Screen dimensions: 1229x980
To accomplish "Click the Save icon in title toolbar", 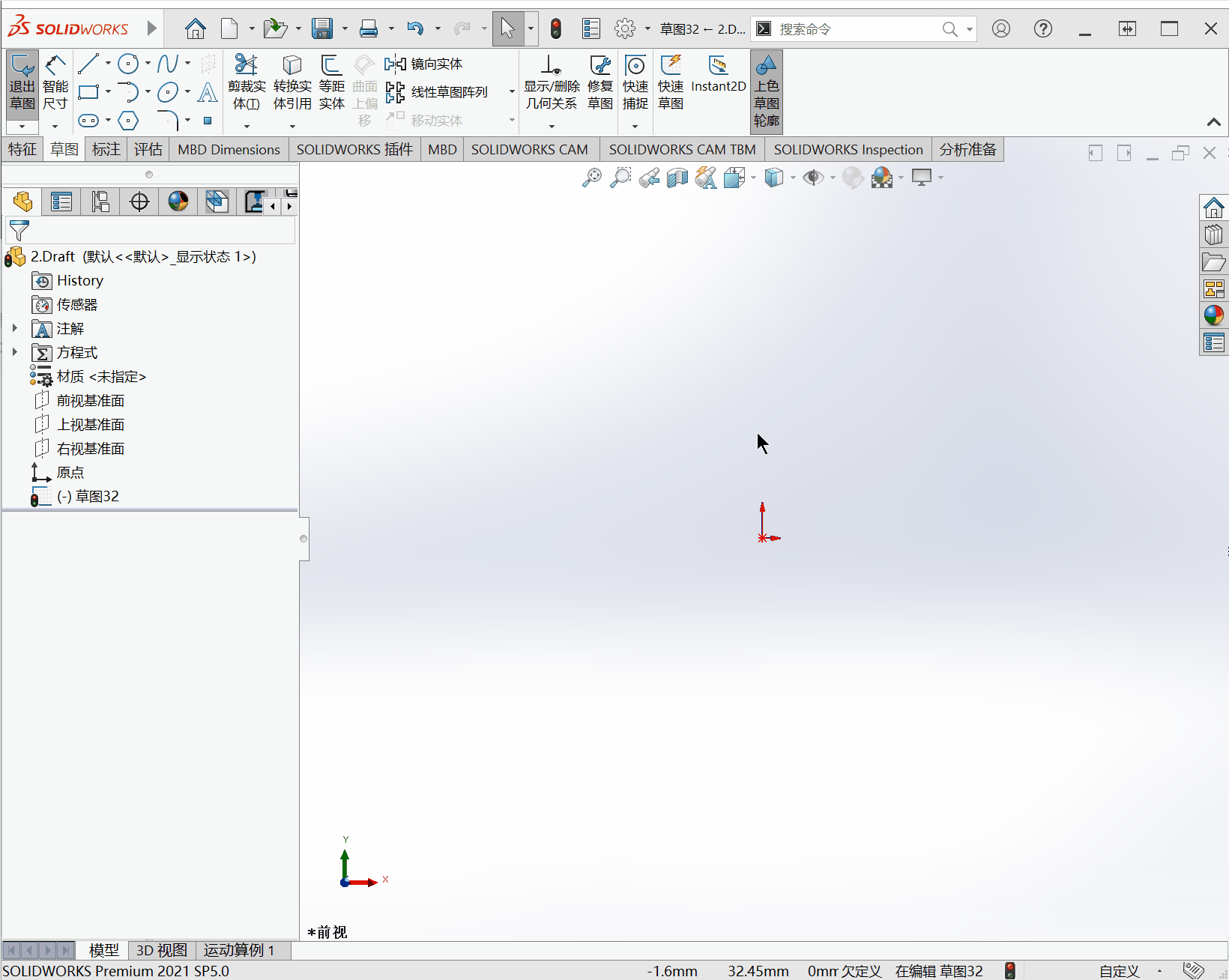I will click(x=322, y=29).
